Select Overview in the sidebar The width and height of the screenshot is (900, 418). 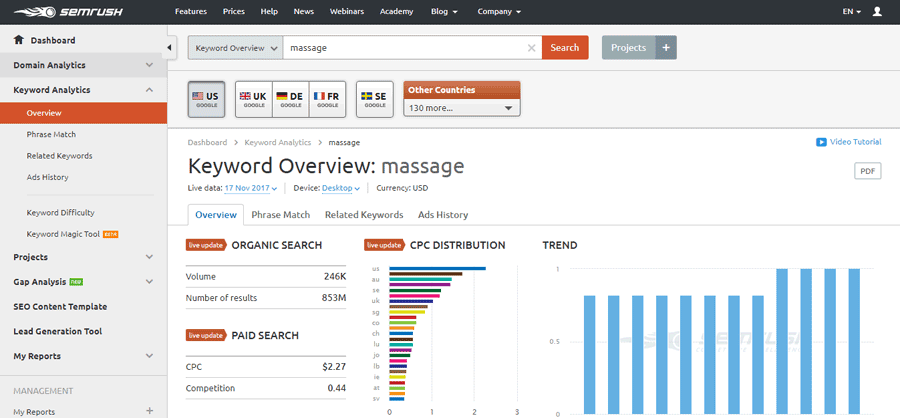coord(84,113)
